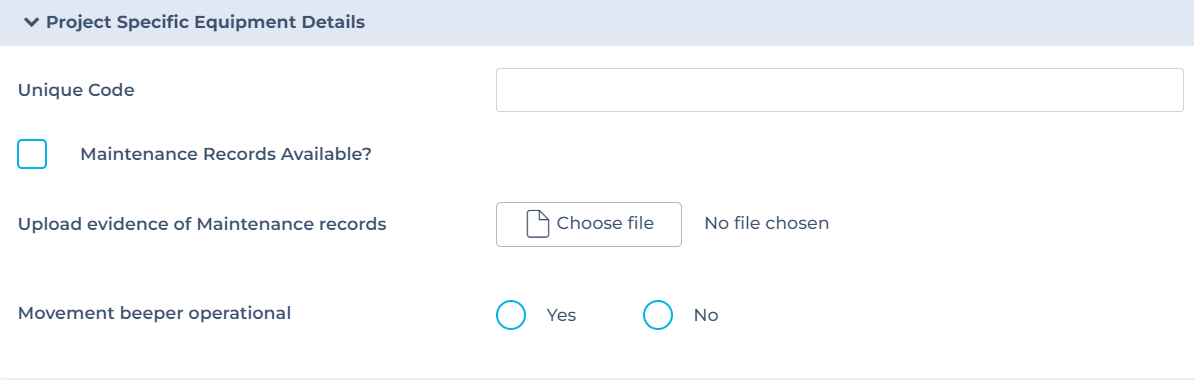Click the Maintenance Records Available? label text
Image resolution: width=1194 pixels, height=380 pixels.
pyautogui.click(x=225, y=155)
